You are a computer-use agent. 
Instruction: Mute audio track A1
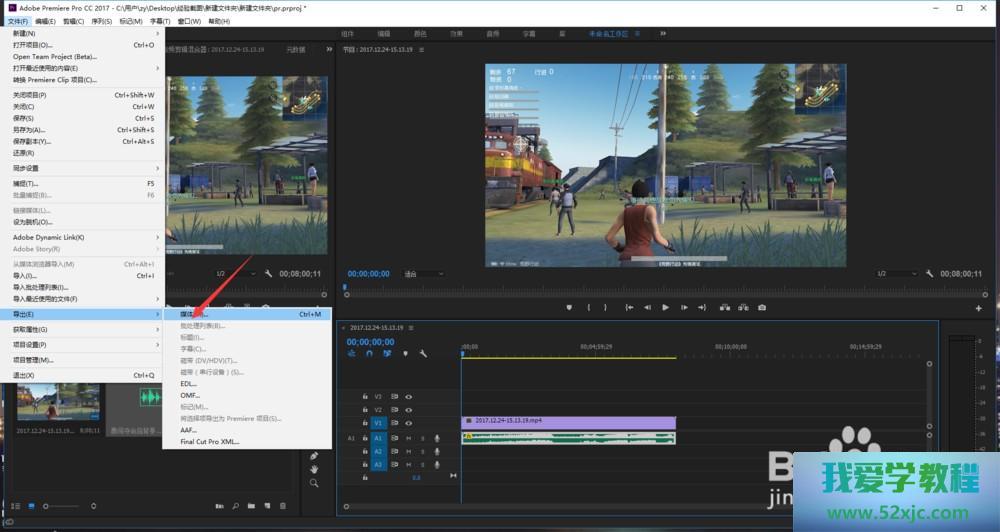click(x=408, y=438)
